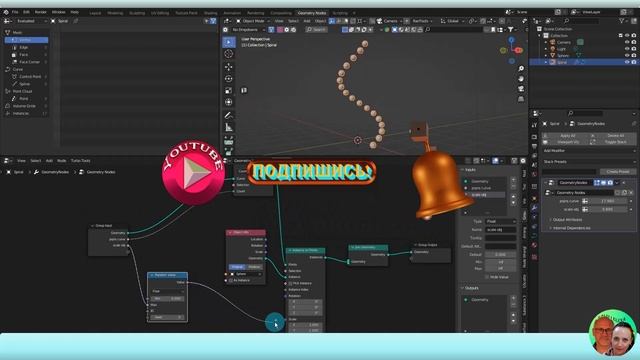Image resolution: width=640 pixels, height=360 pixels.
Task: Expand the Internal Dependencies section
Action: coord(571,228)
